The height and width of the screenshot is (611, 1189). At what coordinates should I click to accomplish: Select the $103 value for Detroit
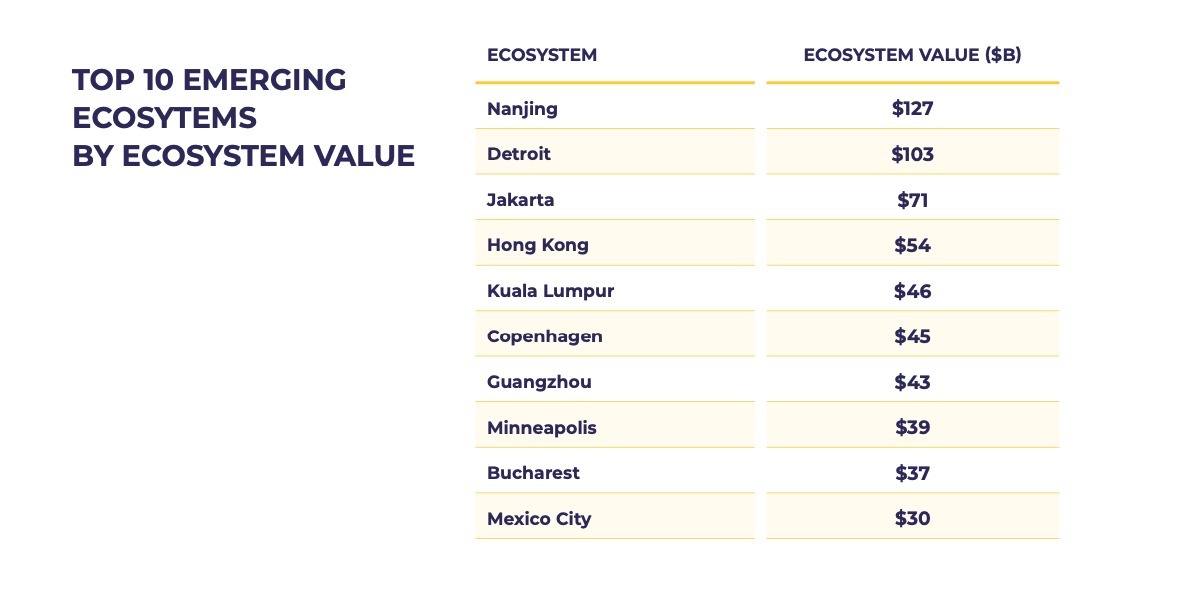pyautogui.click(x=912, y=154)
